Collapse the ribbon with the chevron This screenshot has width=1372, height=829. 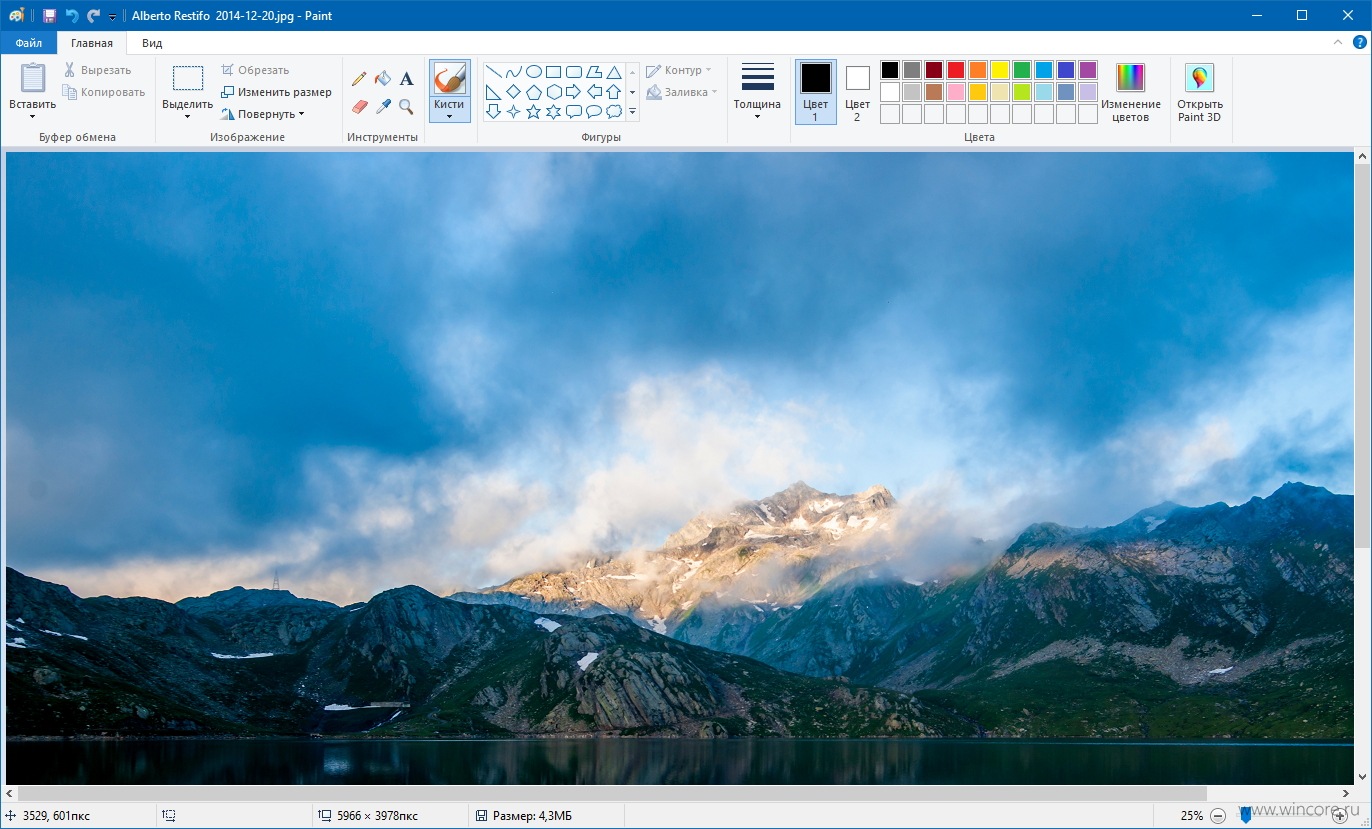[x=1338, y=43]
